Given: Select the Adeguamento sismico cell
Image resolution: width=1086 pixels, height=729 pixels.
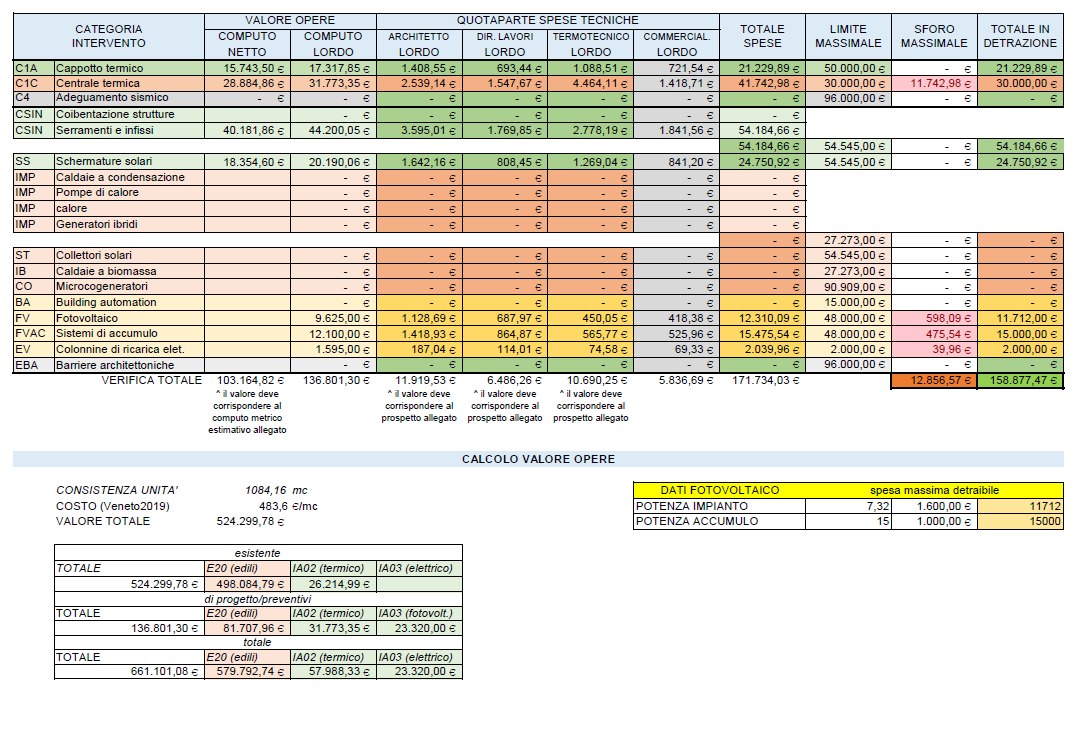Looking at the screenshot, I should point(130,98).
